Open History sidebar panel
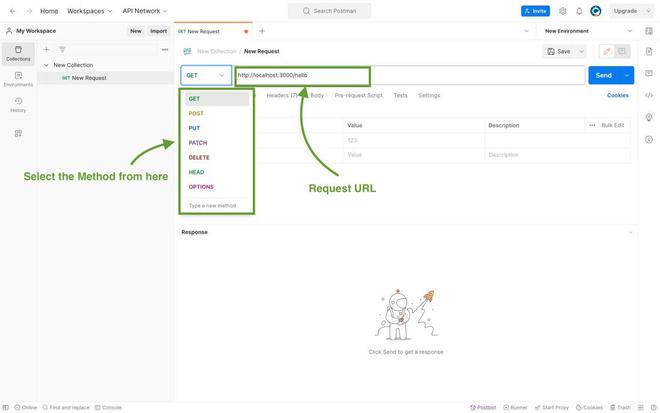The height and width of the screenshot is (413, 660). (x=18, y=104)
